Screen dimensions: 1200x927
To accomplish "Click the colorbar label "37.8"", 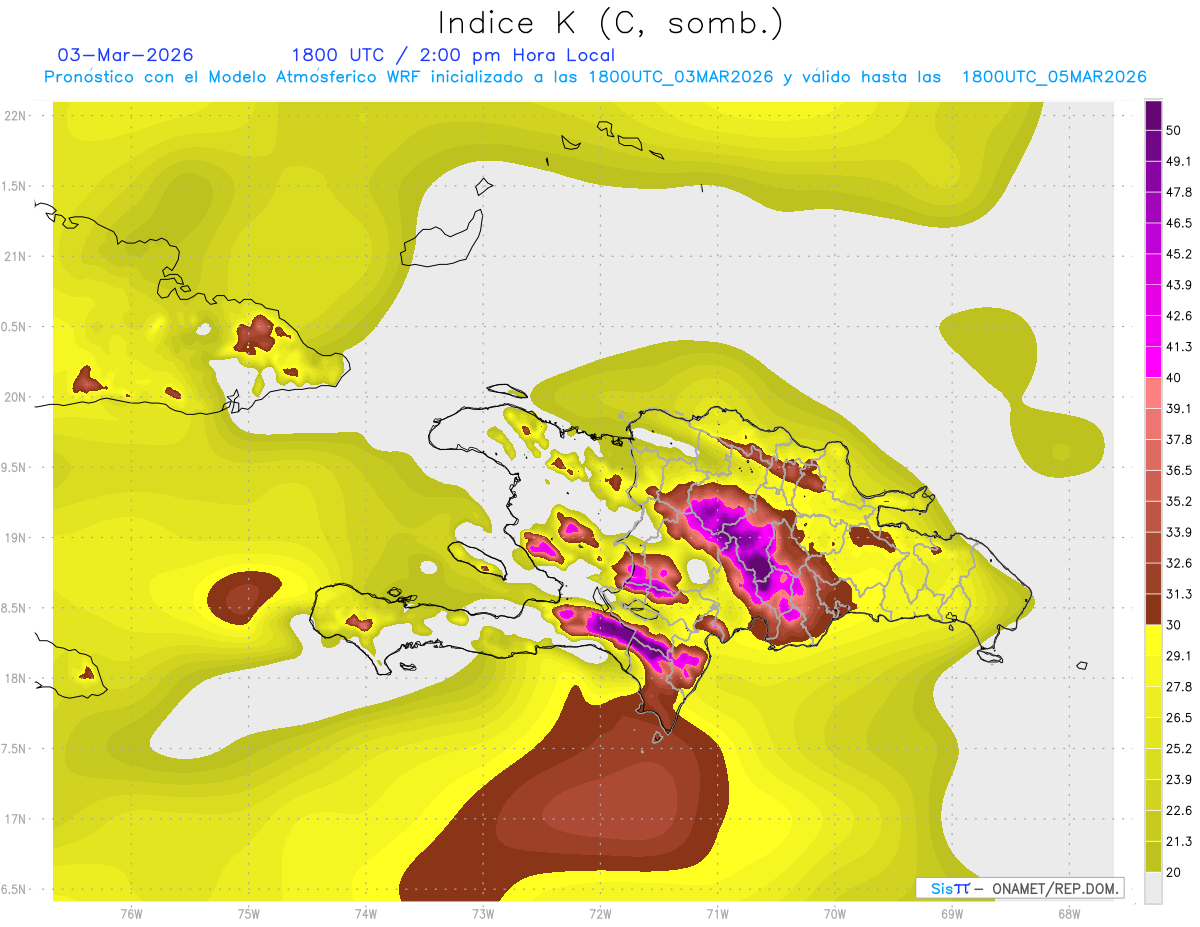I will pos(1178,439).
